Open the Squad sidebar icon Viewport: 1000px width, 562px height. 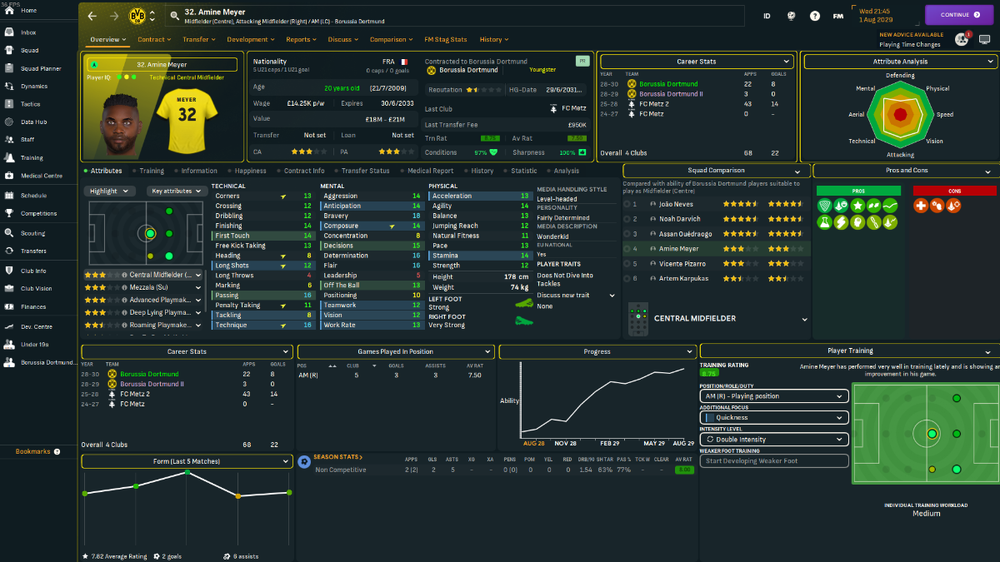click(9, 50)
